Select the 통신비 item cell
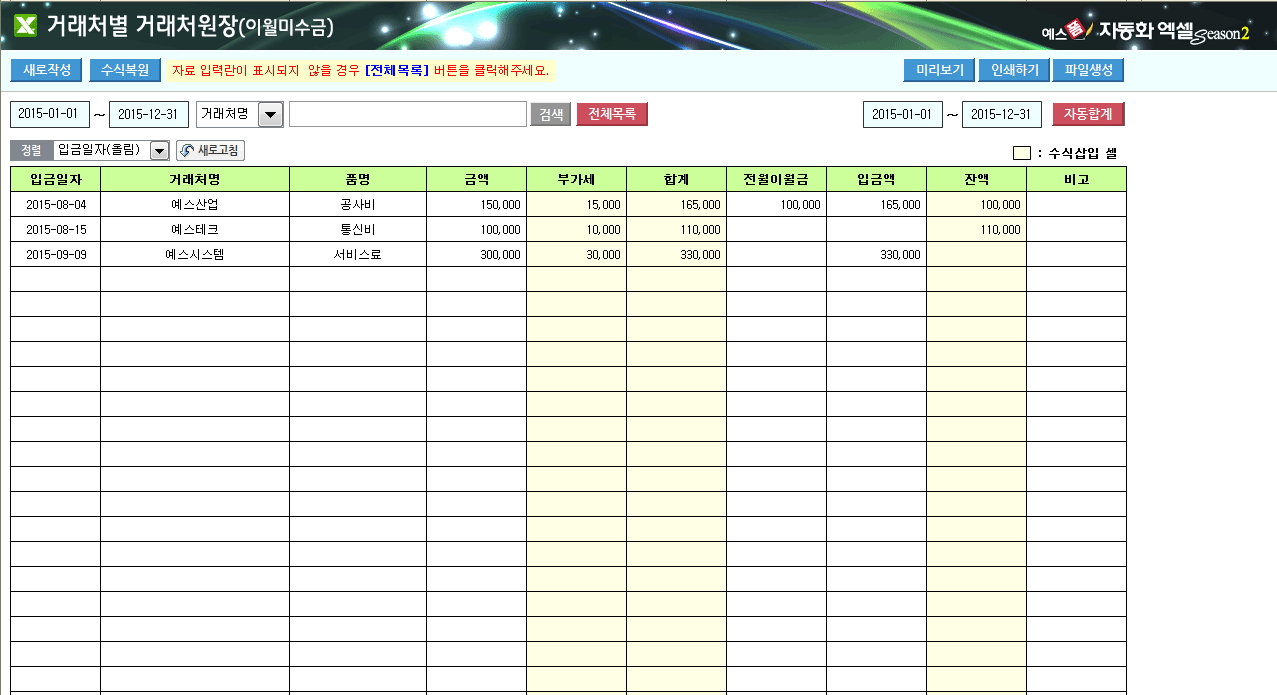The width and height of the screenshot is (1277, 695). point(358,229)
